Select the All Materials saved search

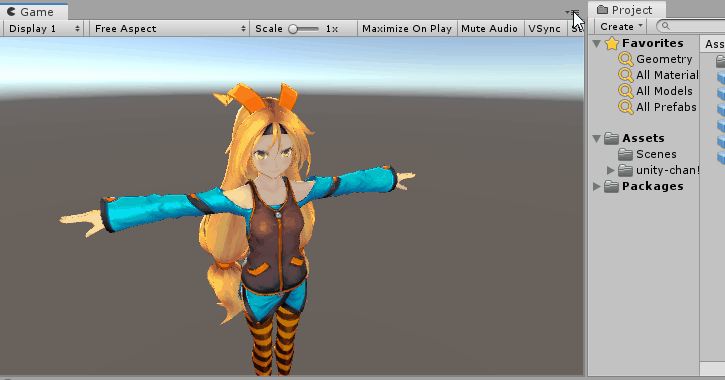coord(667,75)
